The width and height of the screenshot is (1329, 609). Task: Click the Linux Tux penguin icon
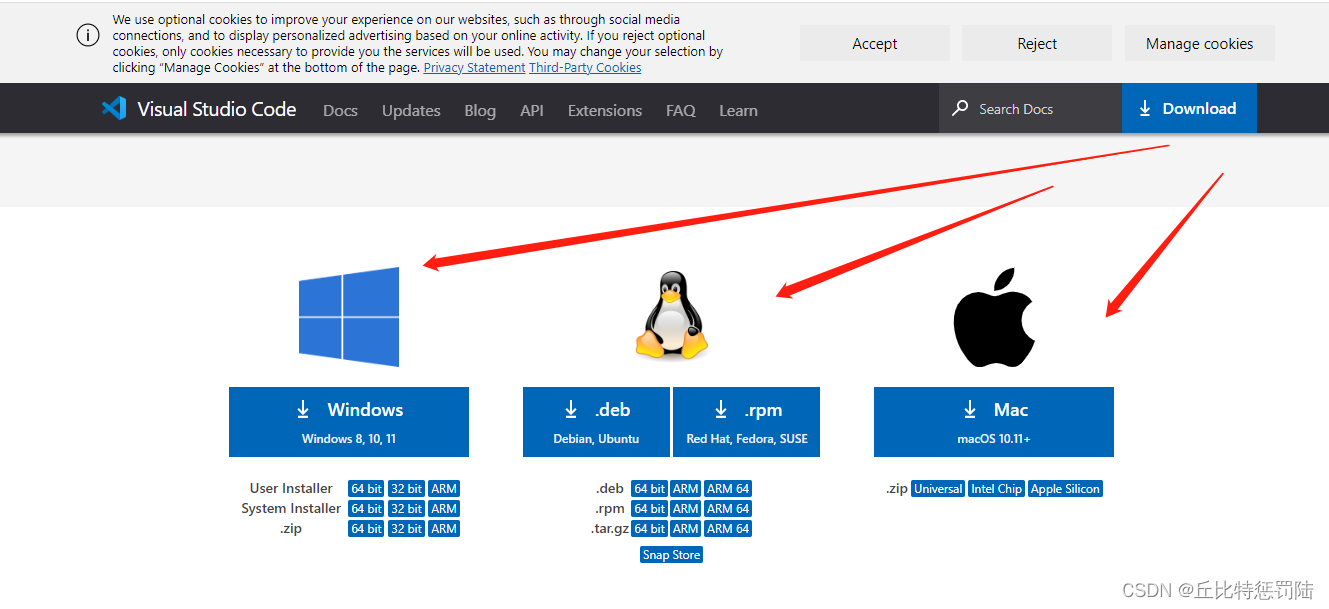click(x=671, y=315)
